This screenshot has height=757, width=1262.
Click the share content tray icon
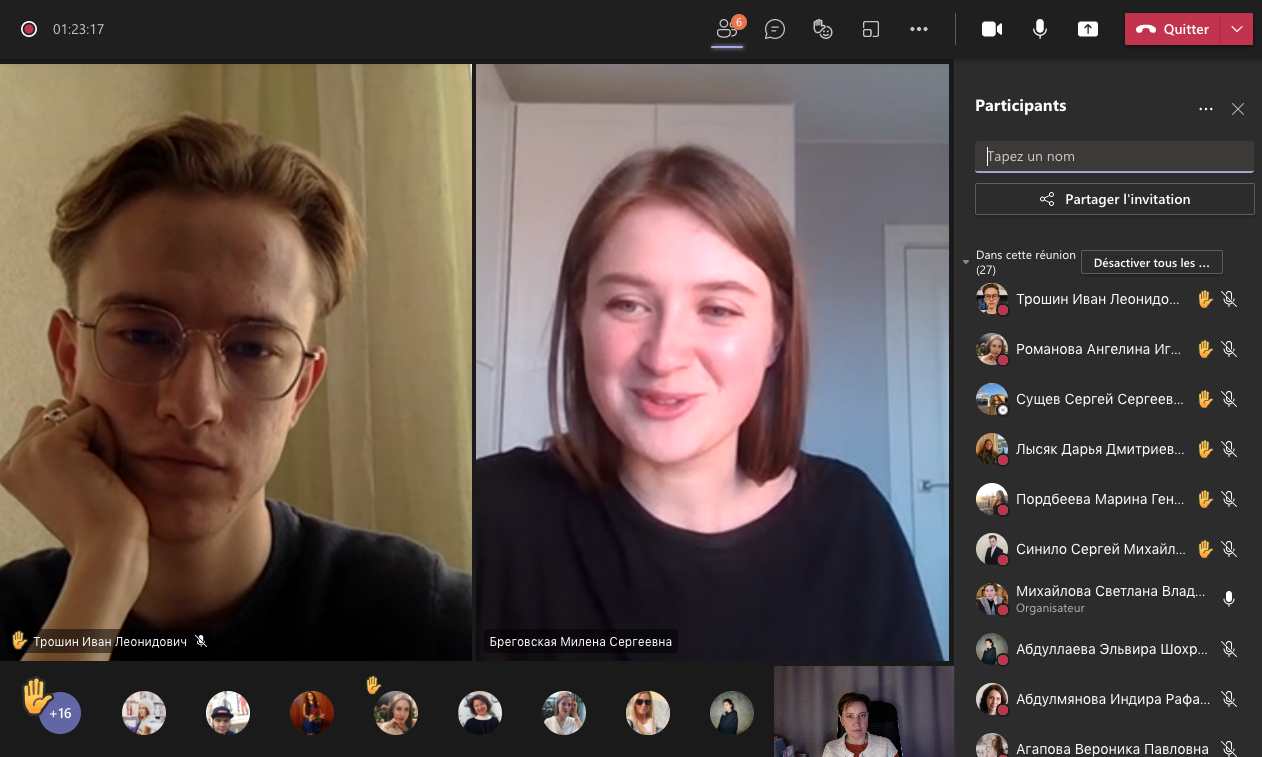(1087, 29)
